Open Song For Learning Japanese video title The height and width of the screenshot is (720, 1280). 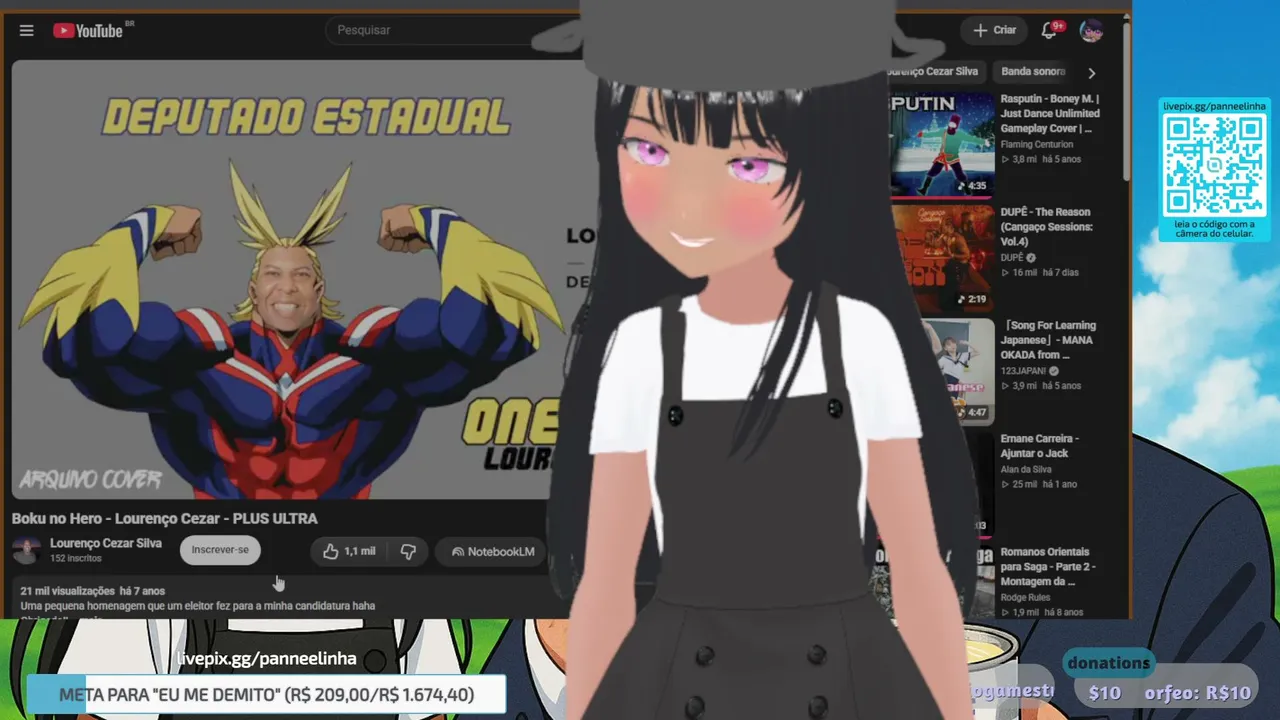(x=1048, y=340)
